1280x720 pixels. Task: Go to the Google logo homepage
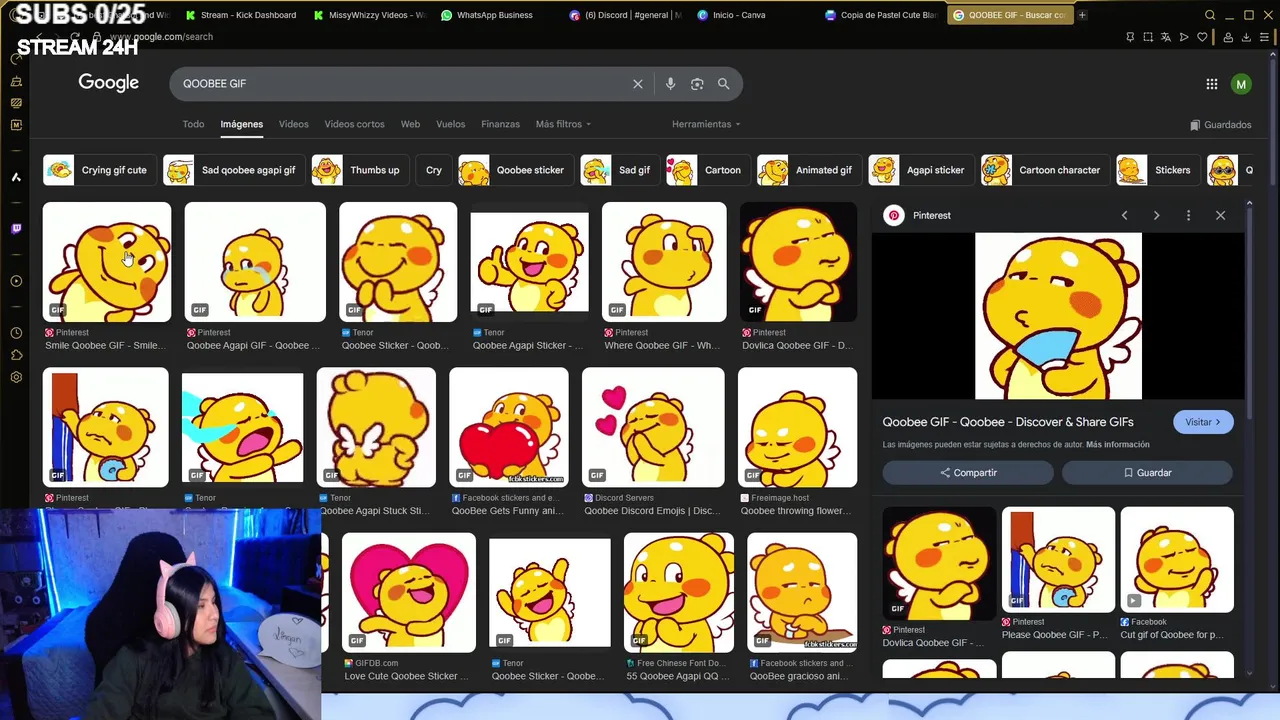(108, 83)
